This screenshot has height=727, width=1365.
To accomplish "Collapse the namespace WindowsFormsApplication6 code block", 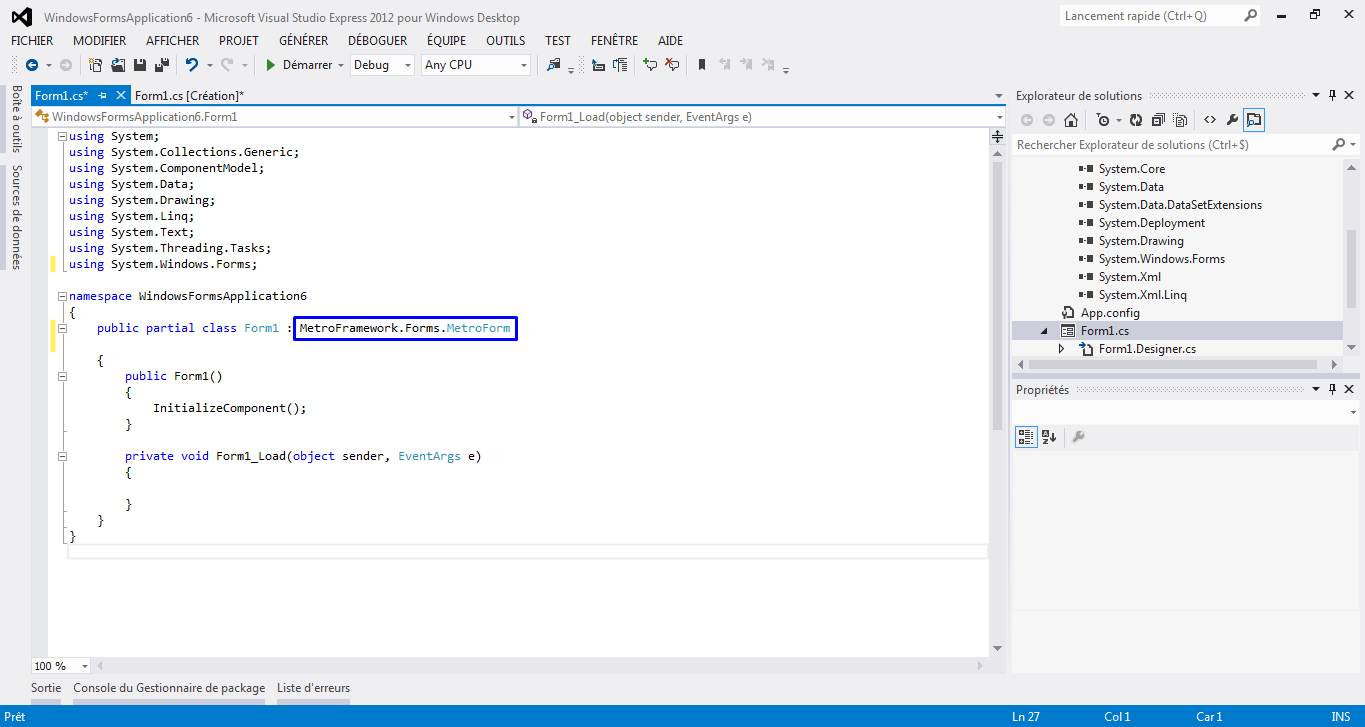I will 62,297.
